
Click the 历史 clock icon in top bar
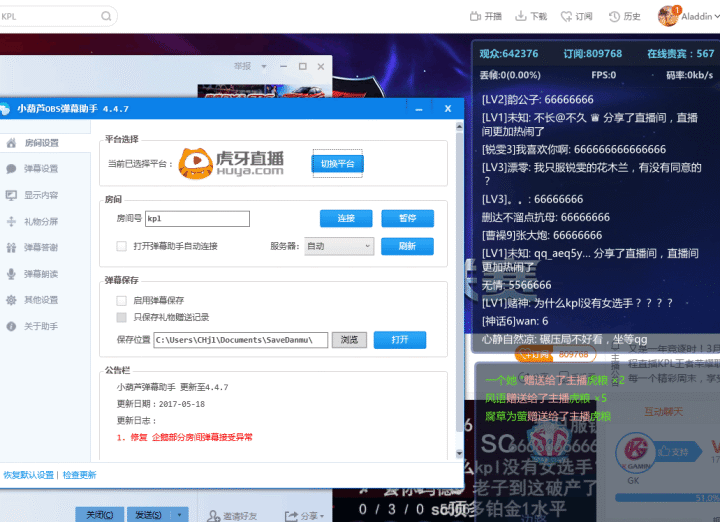pyautogui.click(x=614, y=17)
